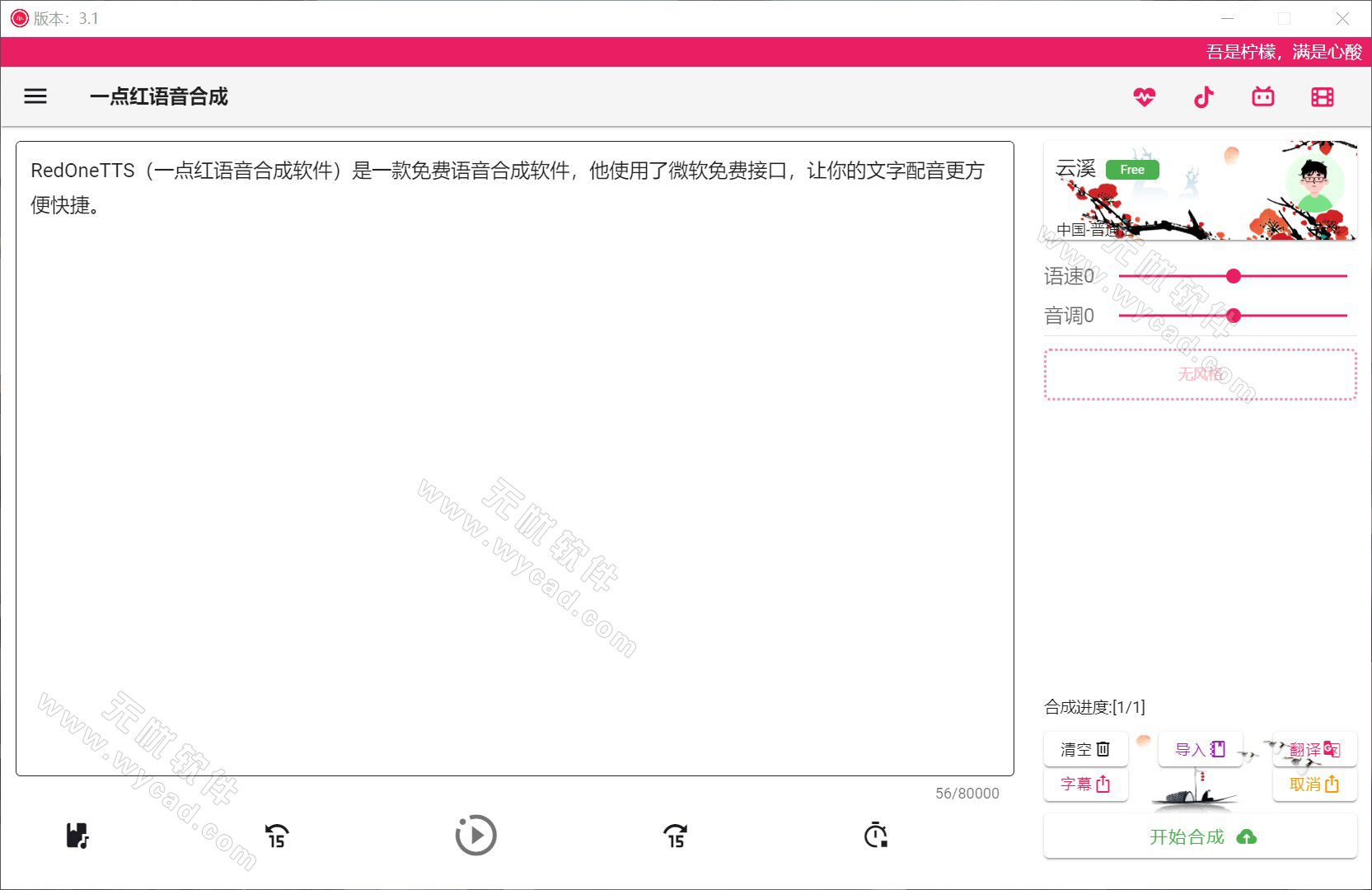Click the 语速 speed slider handle
Screen dimensions: 1372x890
click(x=1233, y=276)
